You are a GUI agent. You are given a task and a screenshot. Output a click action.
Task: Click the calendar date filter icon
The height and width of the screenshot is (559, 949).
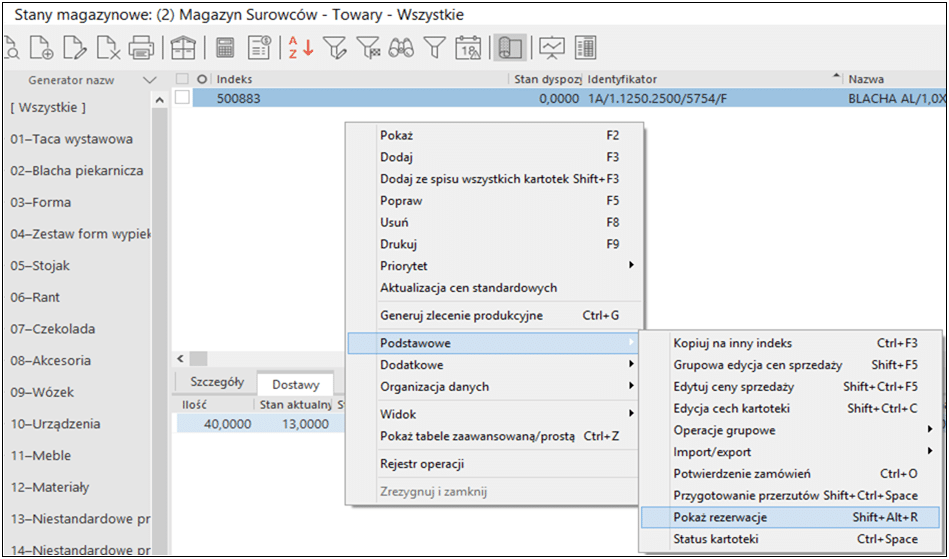[468, 47]
